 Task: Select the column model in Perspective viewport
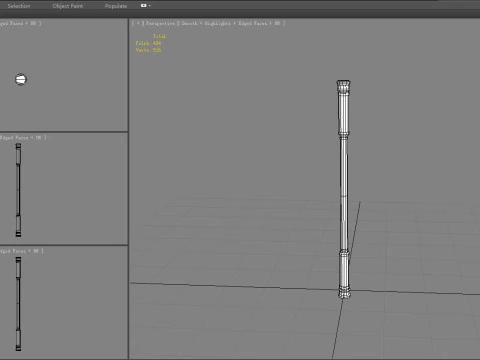click(344, 189)
